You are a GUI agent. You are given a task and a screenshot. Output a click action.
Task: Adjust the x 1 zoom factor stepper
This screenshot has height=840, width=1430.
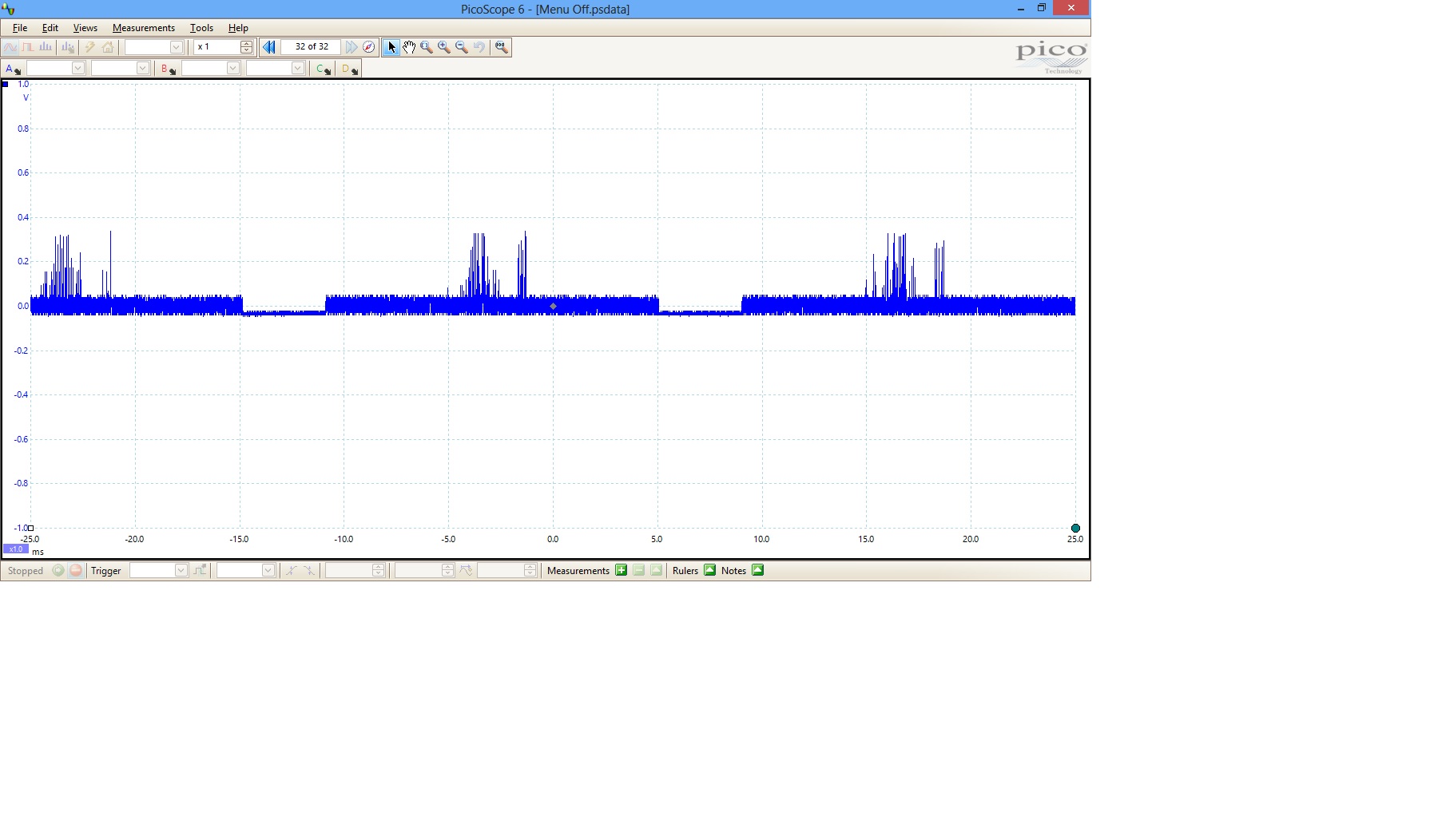coord(247,47)
